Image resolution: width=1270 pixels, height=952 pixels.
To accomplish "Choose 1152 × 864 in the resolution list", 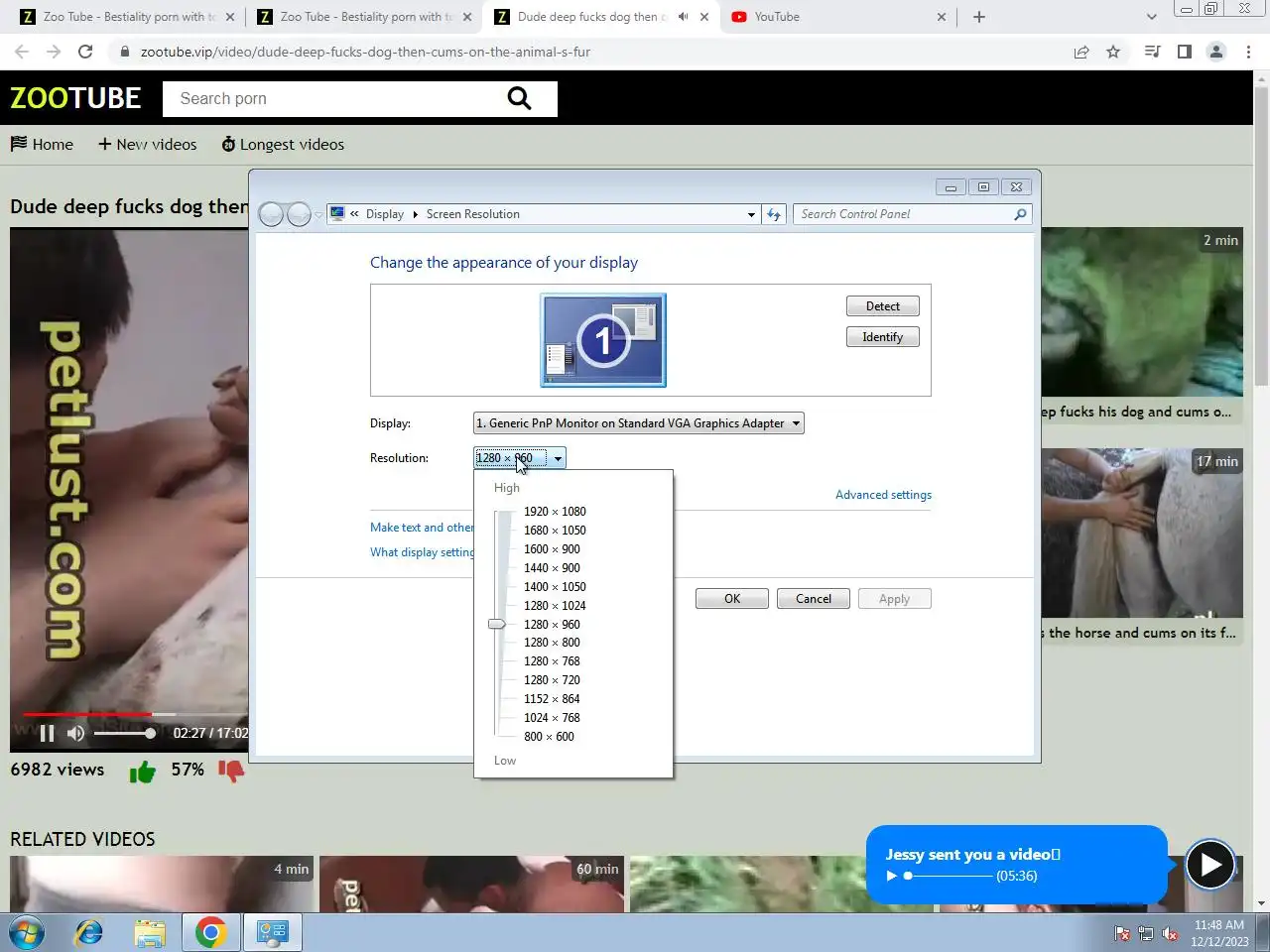I will [x=552, y=699].
